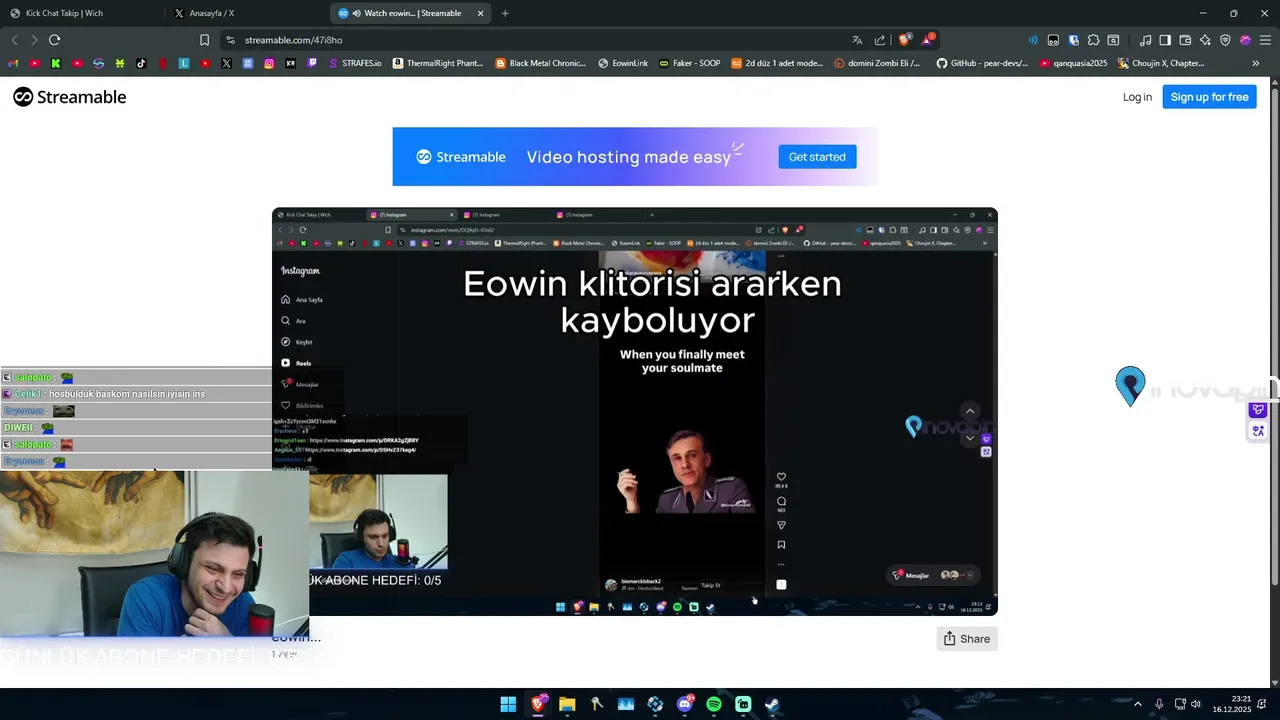
Task: Open Steam from the taskbar
Action: coord(772,704)
